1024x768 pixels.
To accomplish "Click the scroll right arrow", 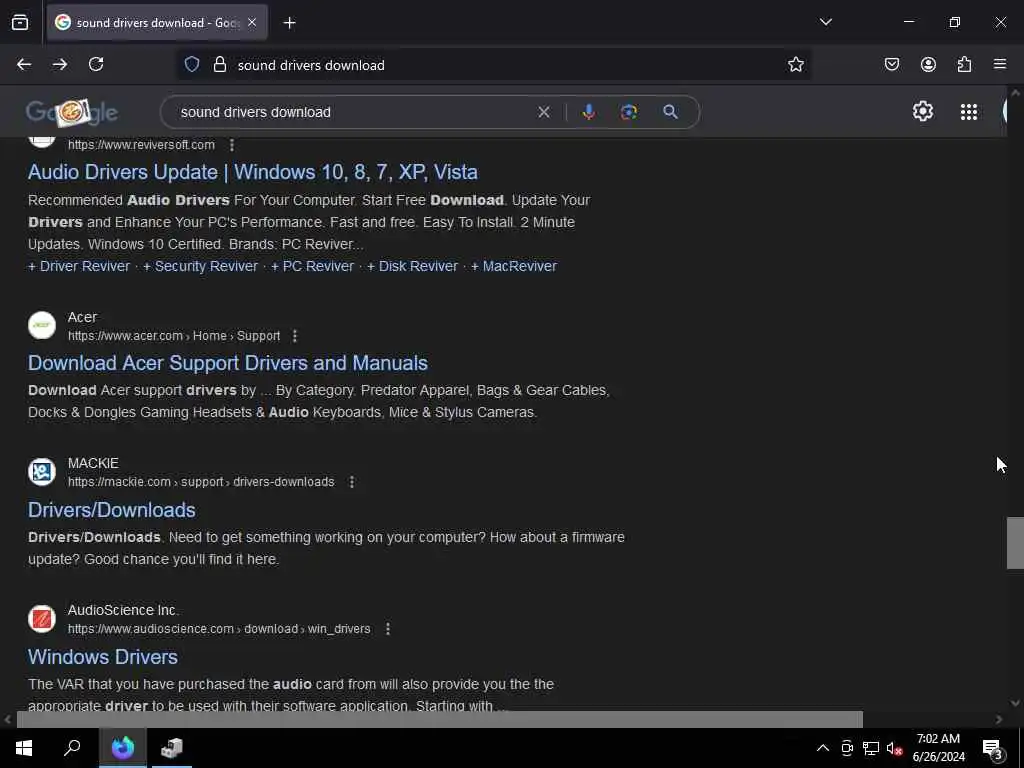I will 999,720.
